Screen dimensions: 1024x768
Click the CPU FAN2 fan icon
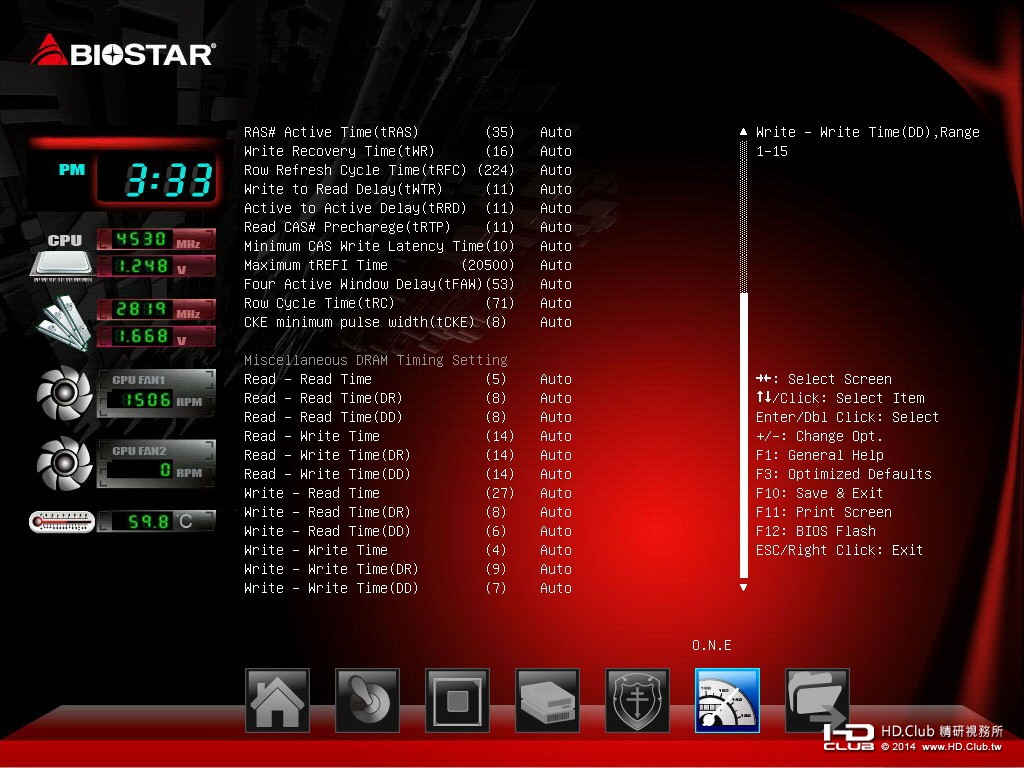point(64,464)
